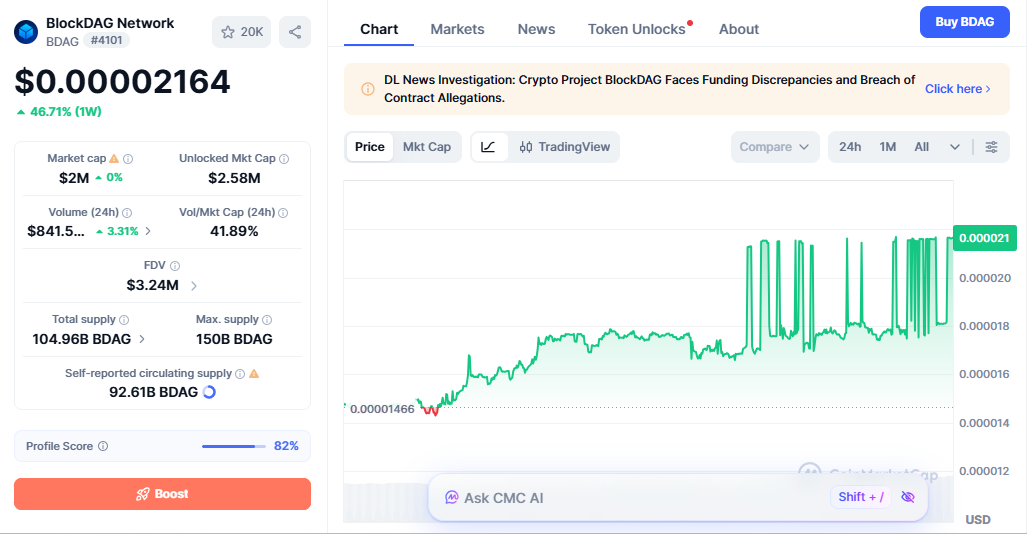1027x534 pixels.
Task: Select the 24h chart range
Action: tap(850, 147)
